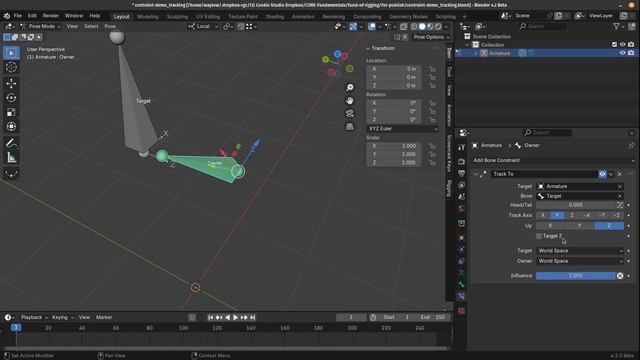Viewport: 640px width, 360px height.
Task: Disable Collection render camera icon
Action: pos(631,44)
